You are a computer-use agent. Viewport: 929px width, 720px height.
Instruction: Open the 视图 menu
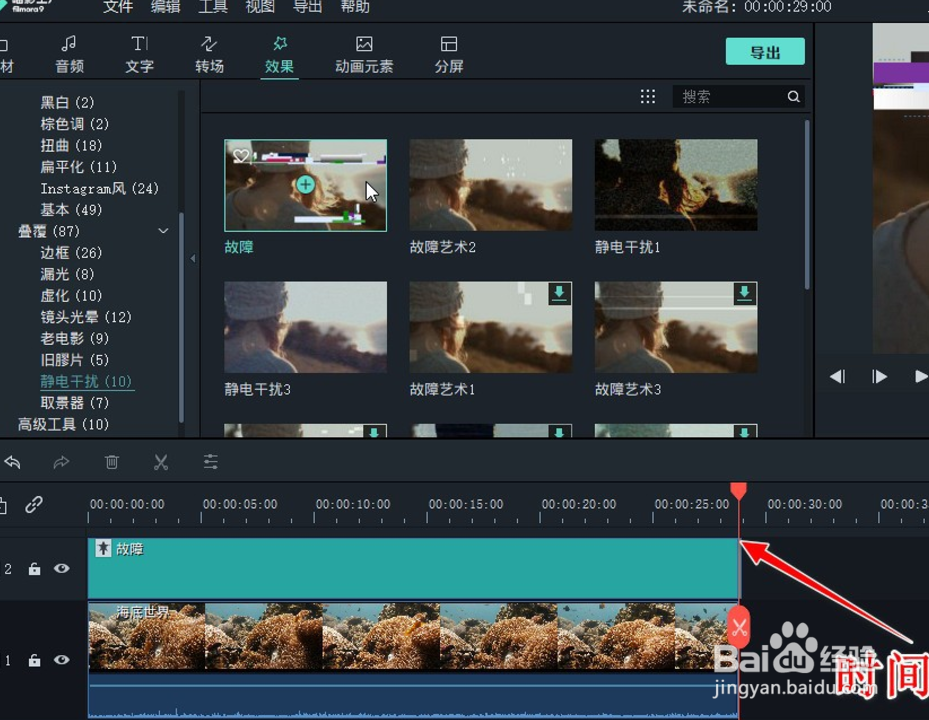[260, 7]
